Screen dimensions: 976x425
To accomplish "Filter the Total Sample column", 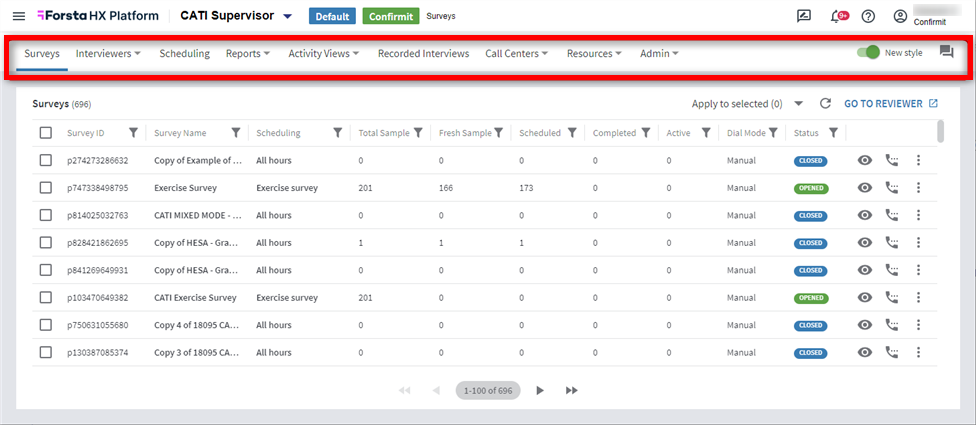I will [418, 133].
